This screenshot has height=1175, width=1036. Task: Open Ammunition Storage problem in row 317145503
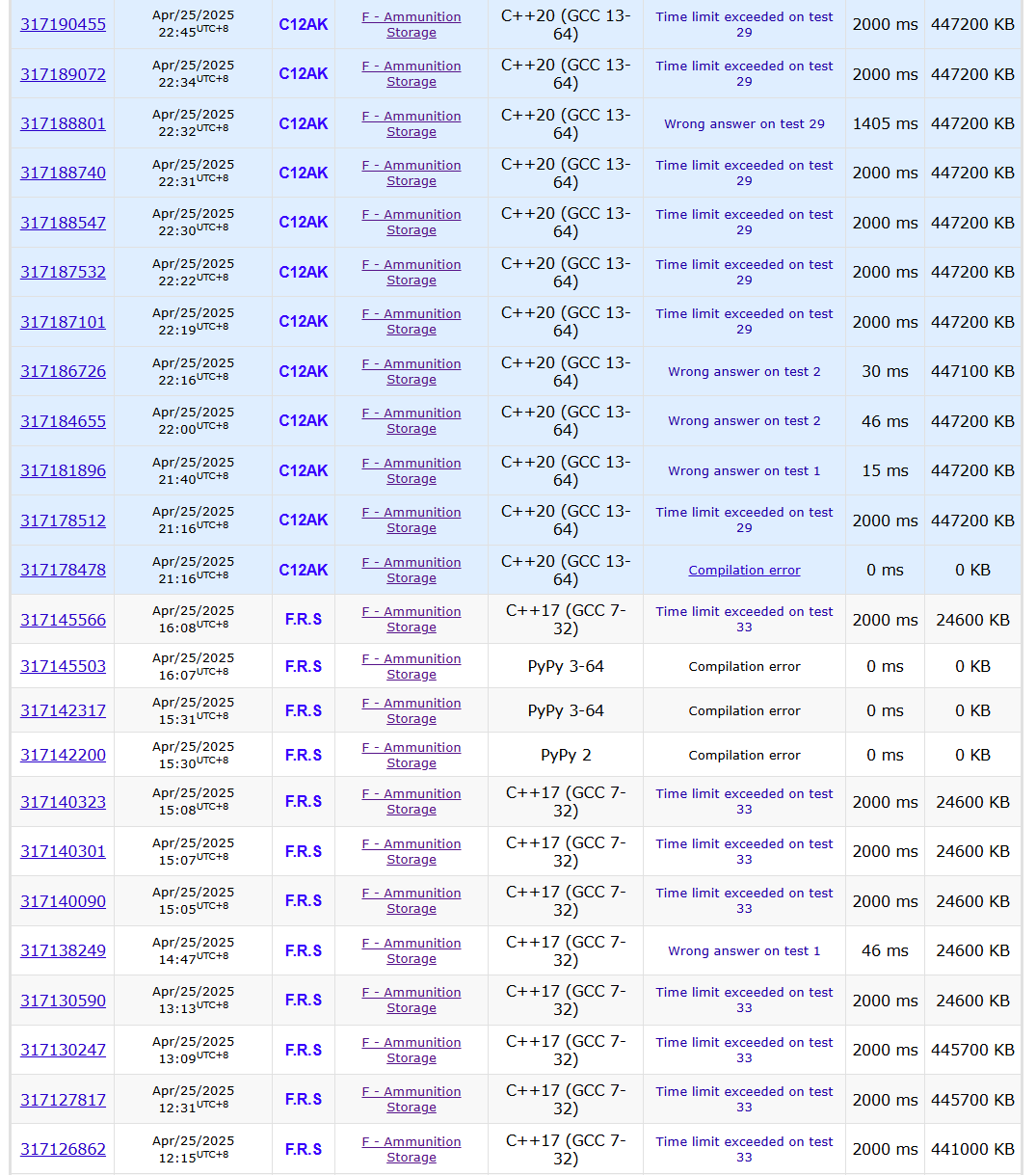[412, 666]
